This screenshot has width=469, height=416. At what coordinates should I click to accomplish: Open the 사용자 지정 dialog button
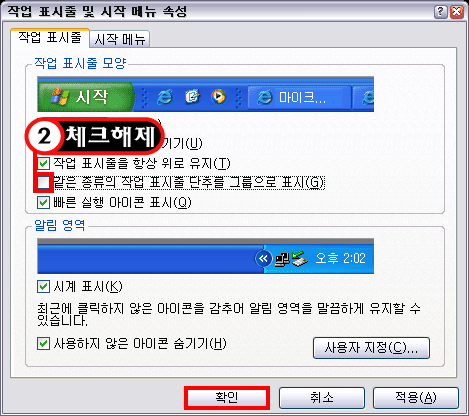pos(371,348)
